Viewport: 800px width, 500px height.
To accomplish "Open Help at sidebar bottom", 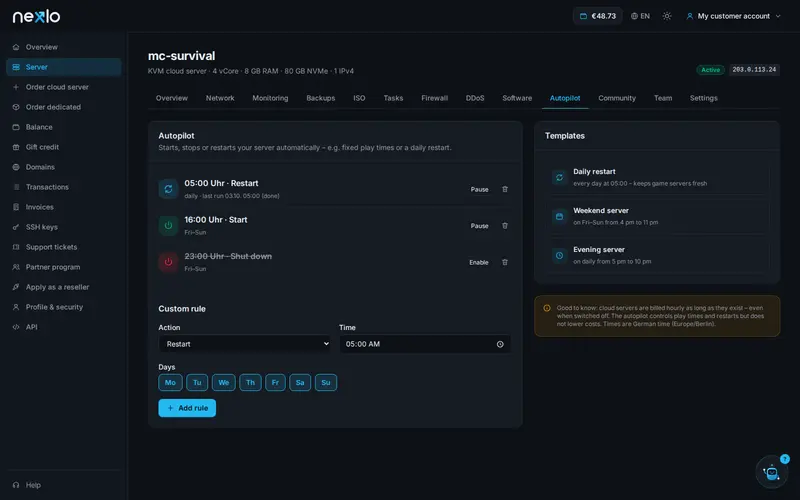I will (x=64, y=485).
